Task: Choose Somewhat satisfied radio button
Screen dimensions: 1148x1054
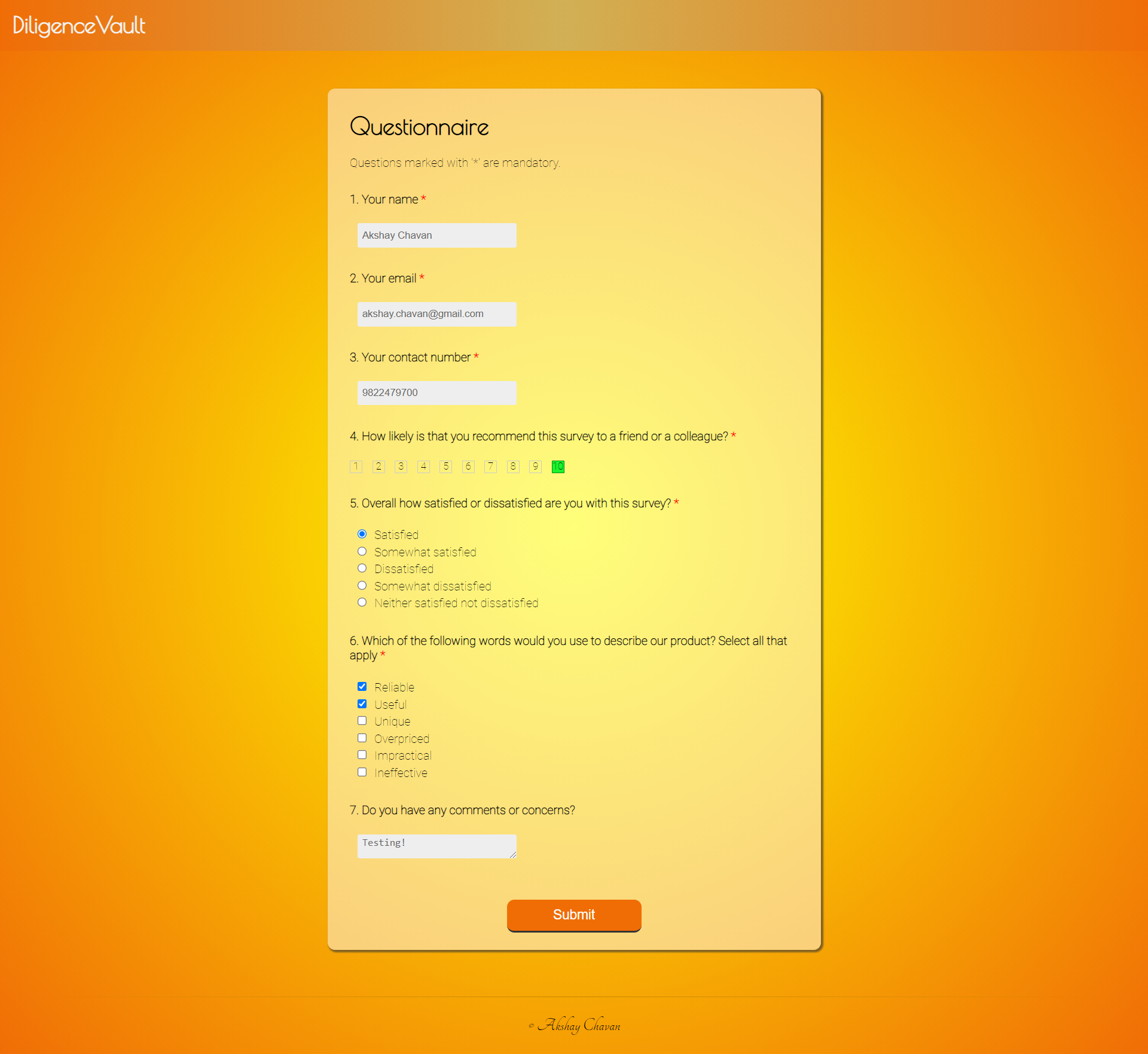Action: coord(362,552)
